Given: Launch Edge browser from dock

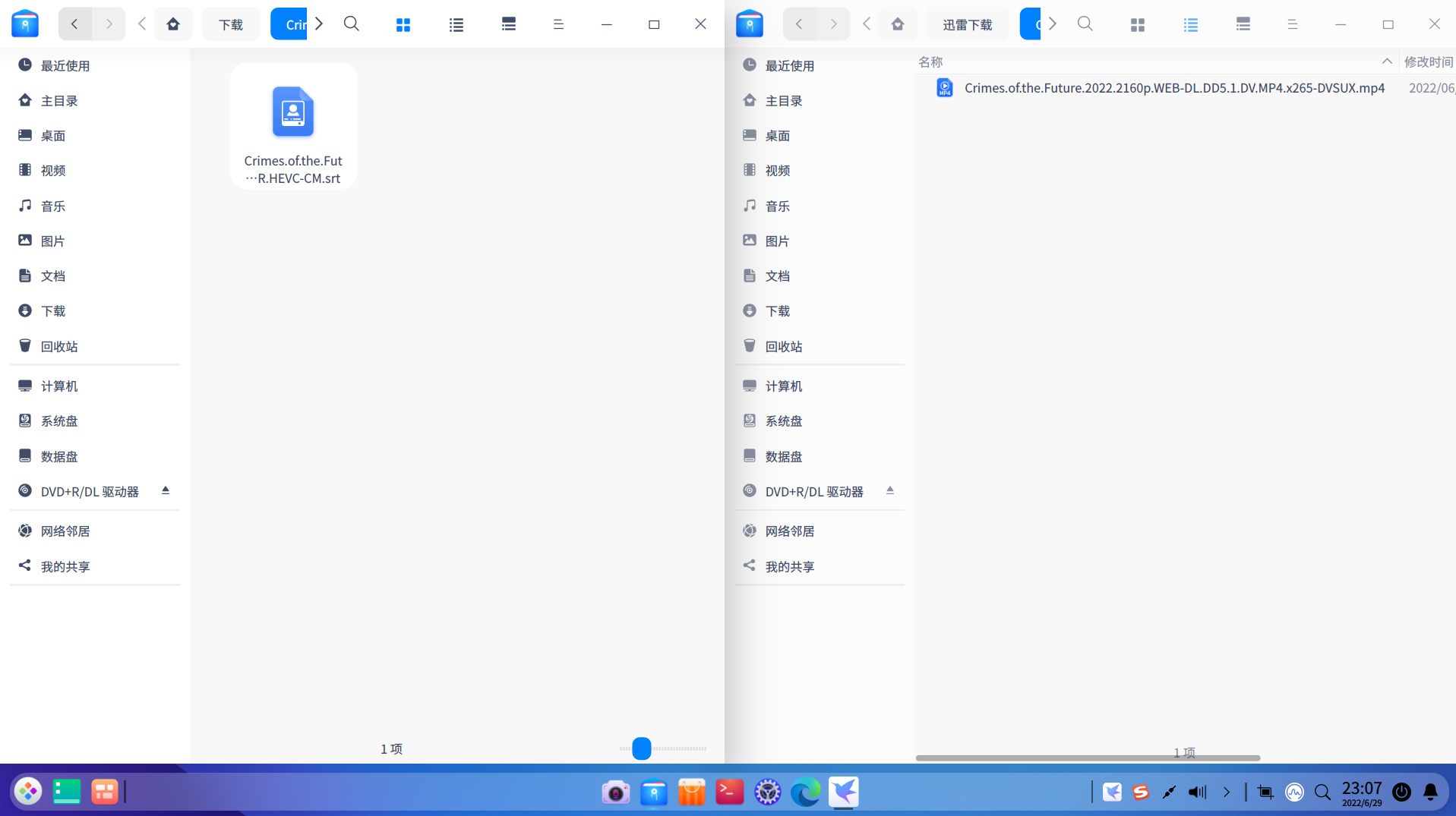Looking at the screenshot, I should point(805,792).
